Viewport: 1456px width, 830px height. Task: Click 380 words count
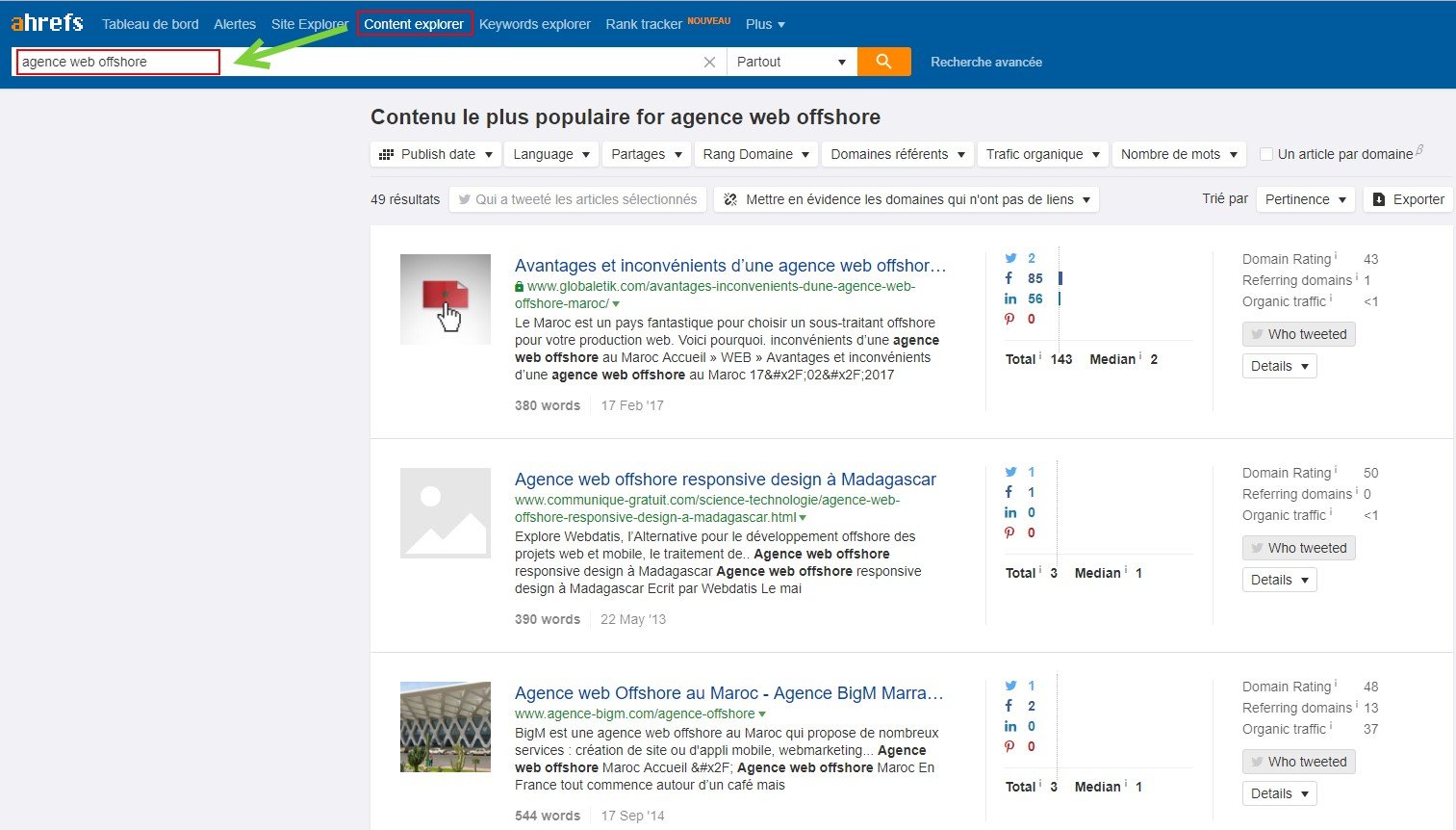click(548, 405)
